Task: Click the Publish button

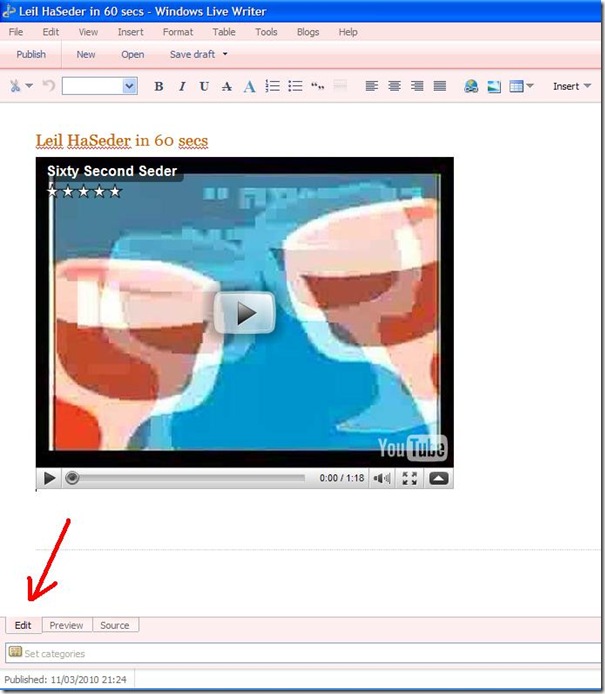Action: point(31,55)
